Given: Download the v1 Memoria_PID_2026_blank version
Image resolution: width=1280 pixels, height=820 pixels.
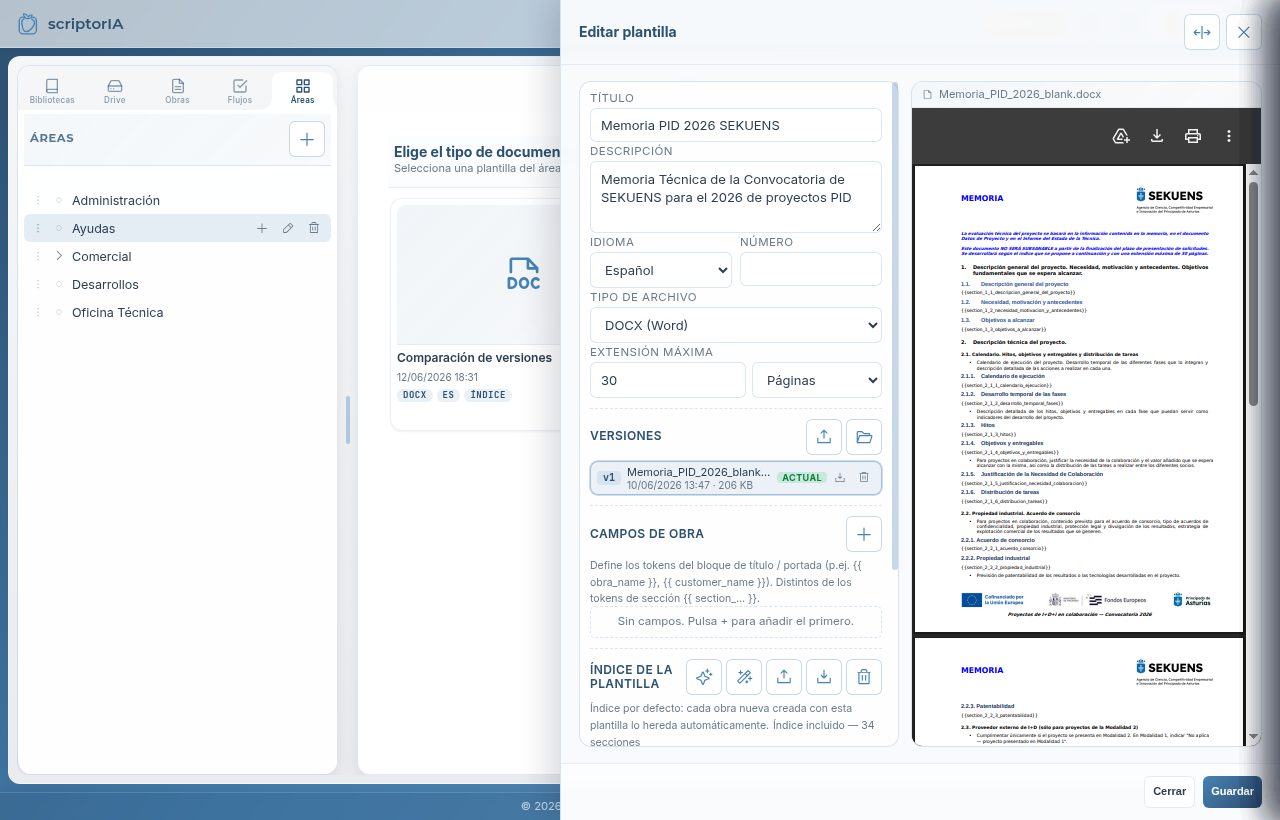Looking at the screenshot, I should pos(840,478).
